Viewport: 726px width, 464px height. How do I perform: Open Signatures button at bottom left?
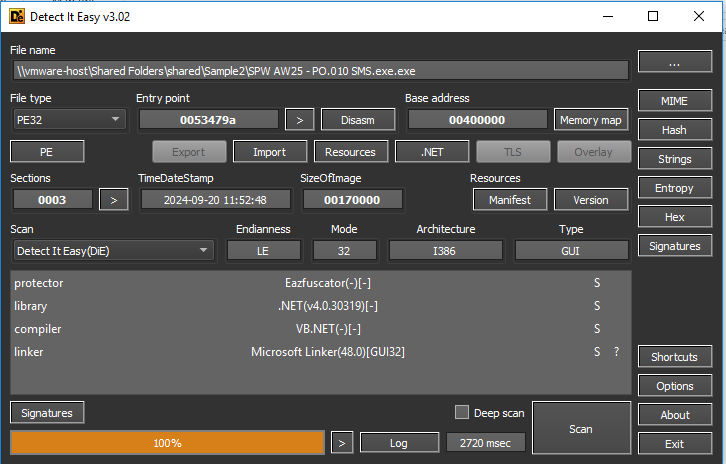click(47, 413)
